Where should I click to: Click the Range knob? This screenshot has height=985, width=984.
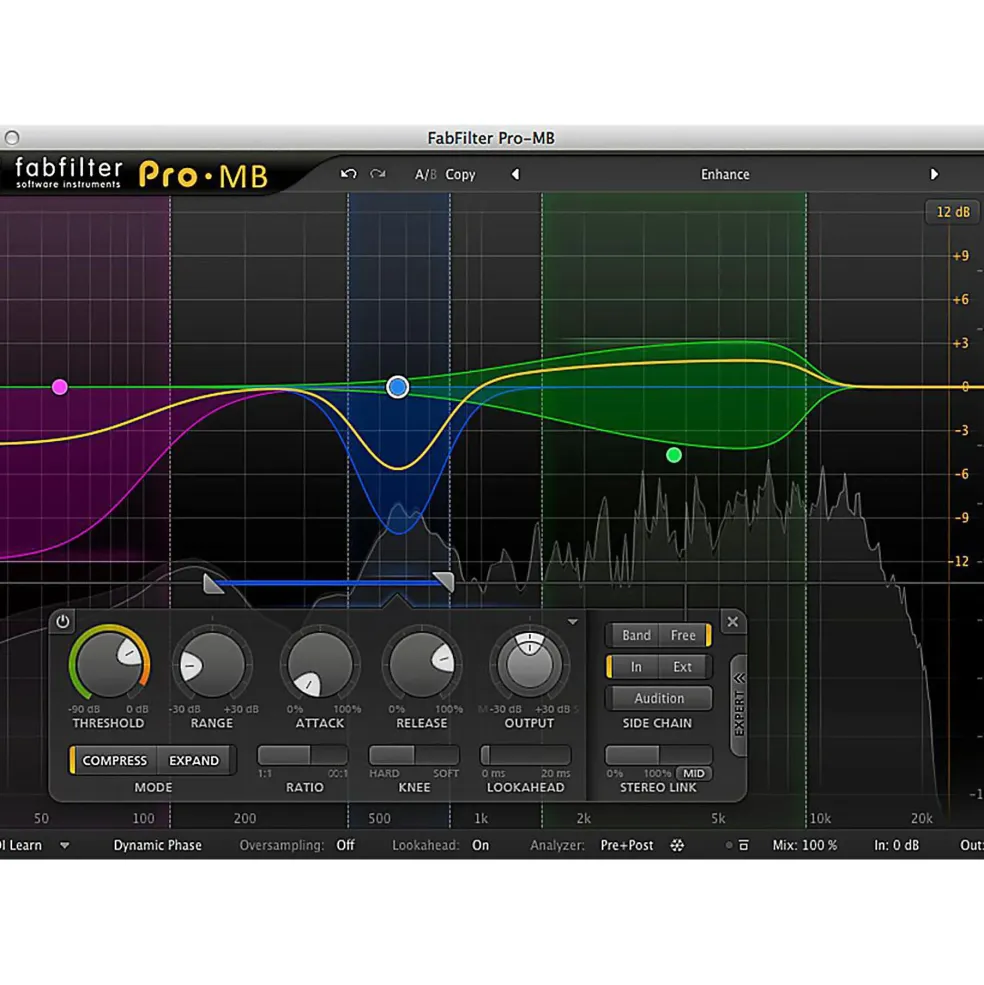(212, 665)
